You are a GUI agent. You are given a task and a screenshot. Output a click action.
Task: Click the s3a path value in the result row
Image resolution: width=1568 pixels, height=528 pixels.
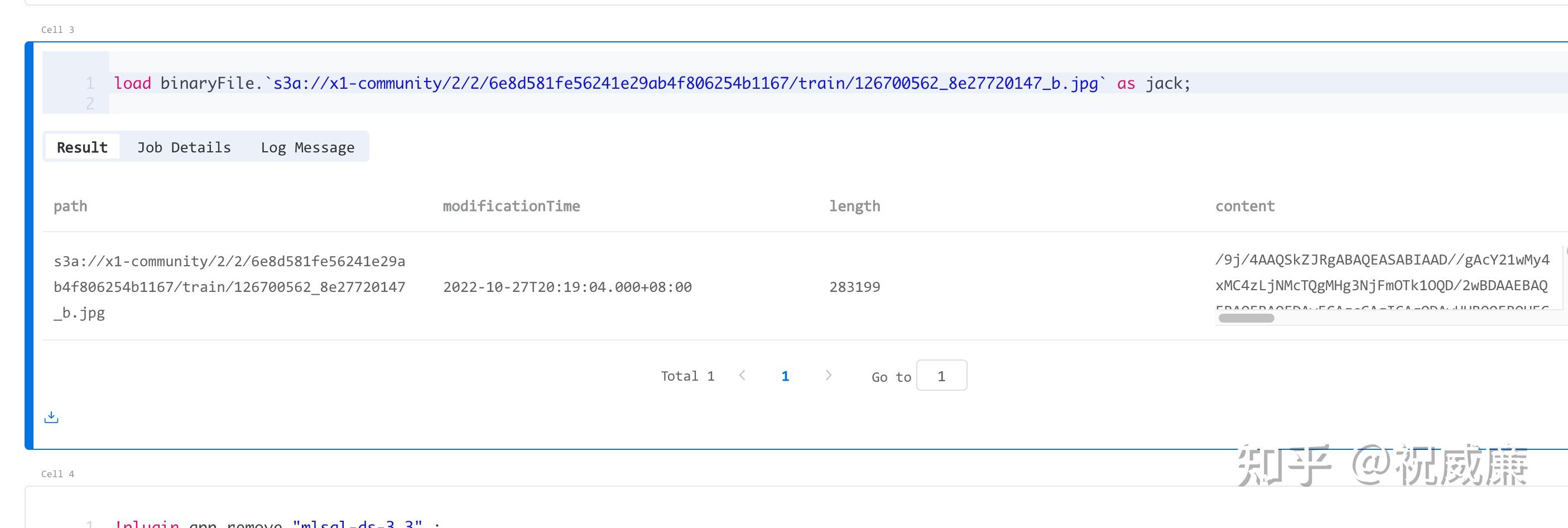[x=229, y=287]
